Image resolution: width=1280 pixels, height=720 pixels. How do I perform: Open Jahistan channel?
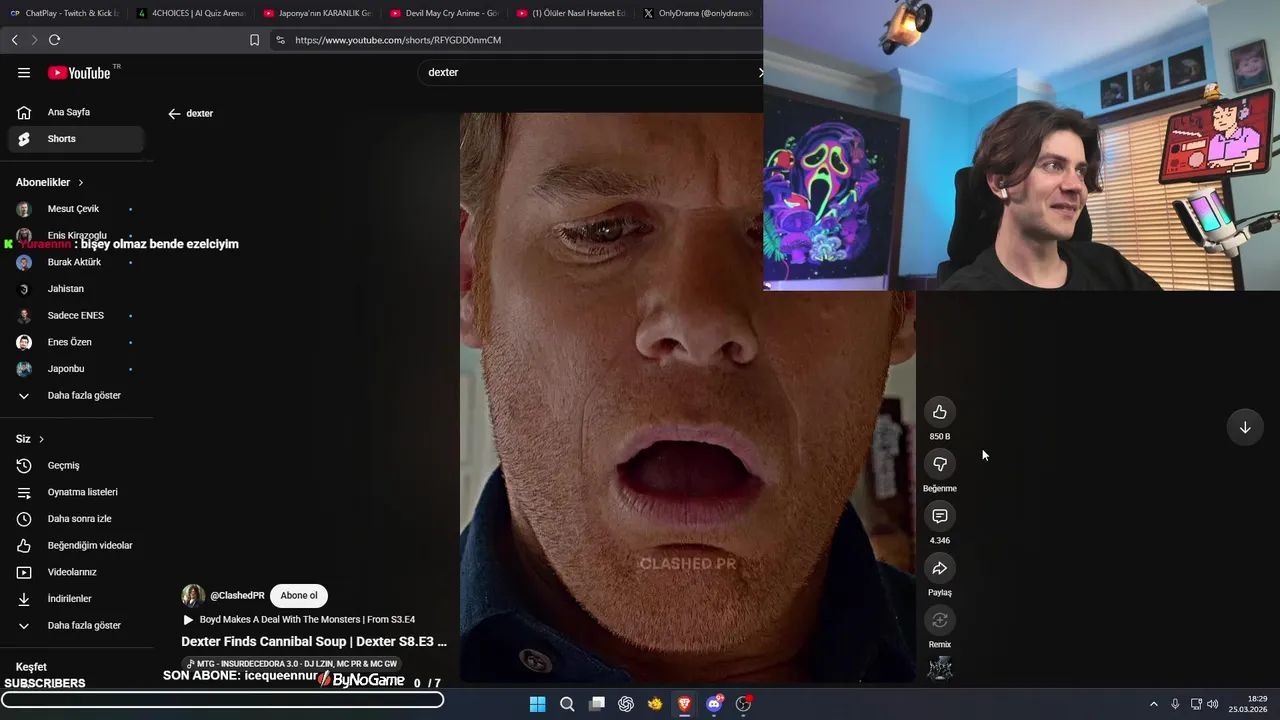pos(77,289)
